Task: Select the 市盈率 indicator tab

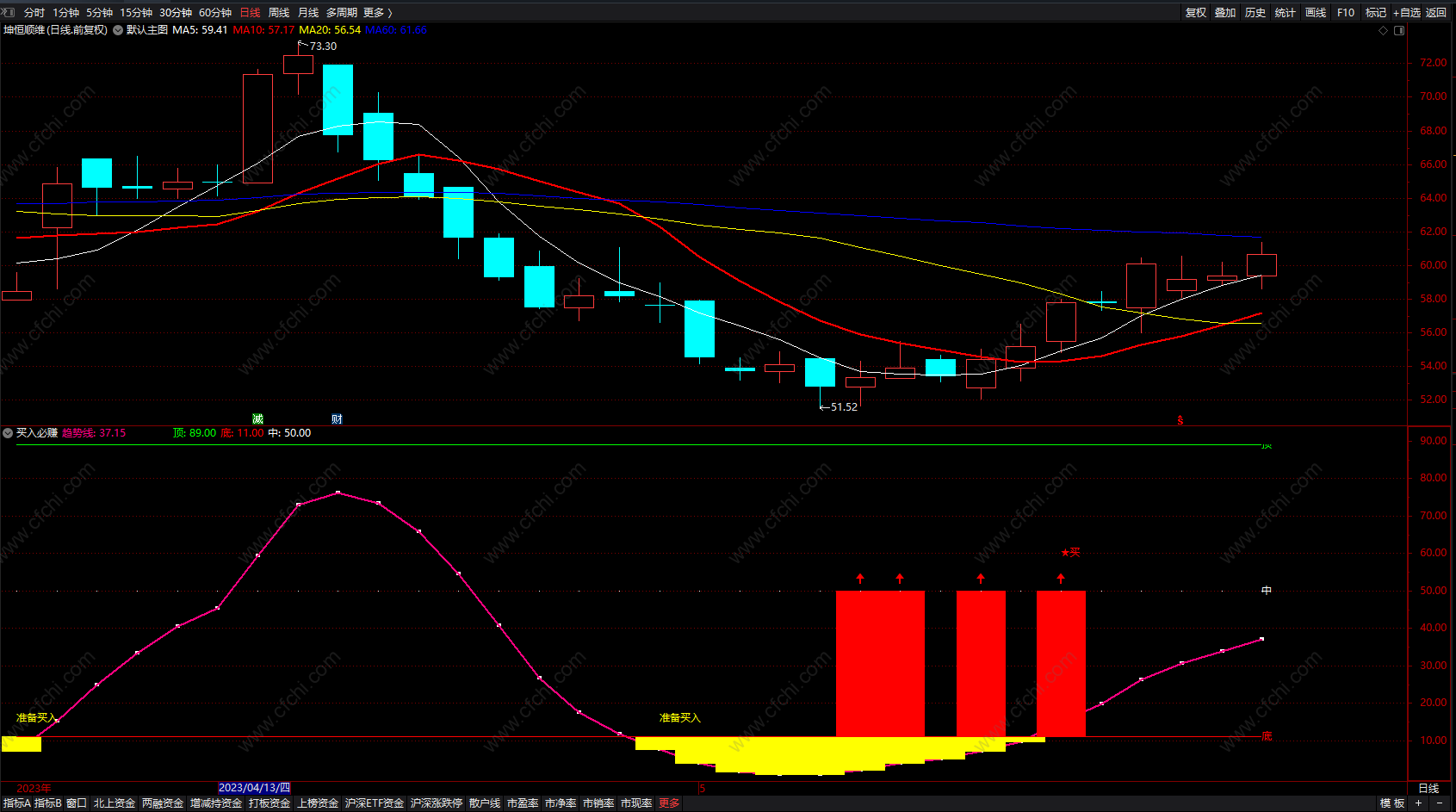Action: click(523, 803)
